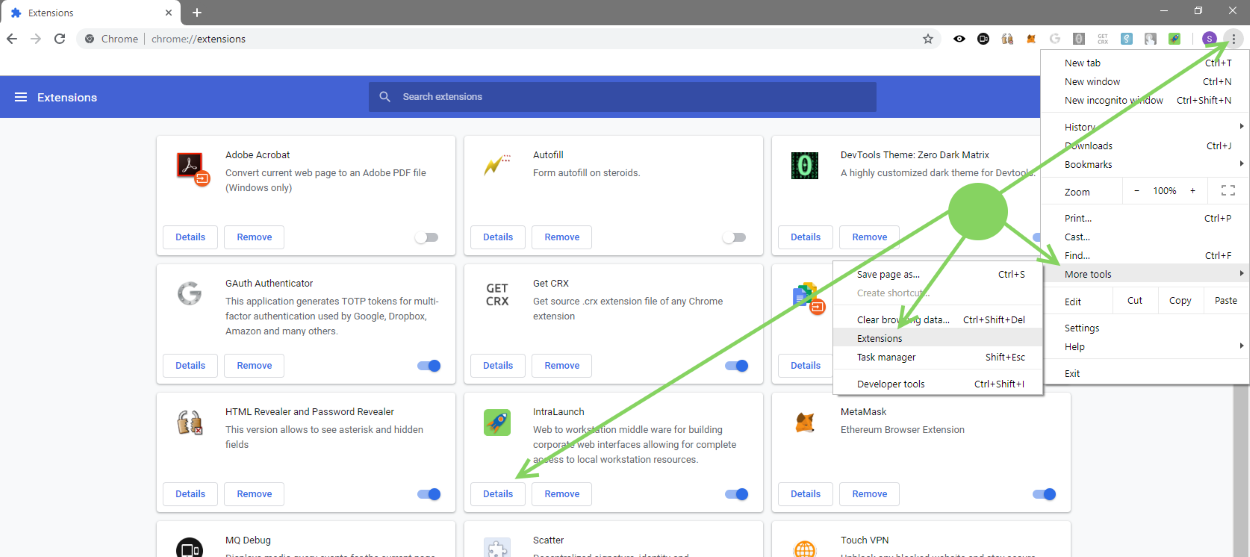Click the search magnifier icon
The image size is (1250, 557).
[x=385, y=97]
